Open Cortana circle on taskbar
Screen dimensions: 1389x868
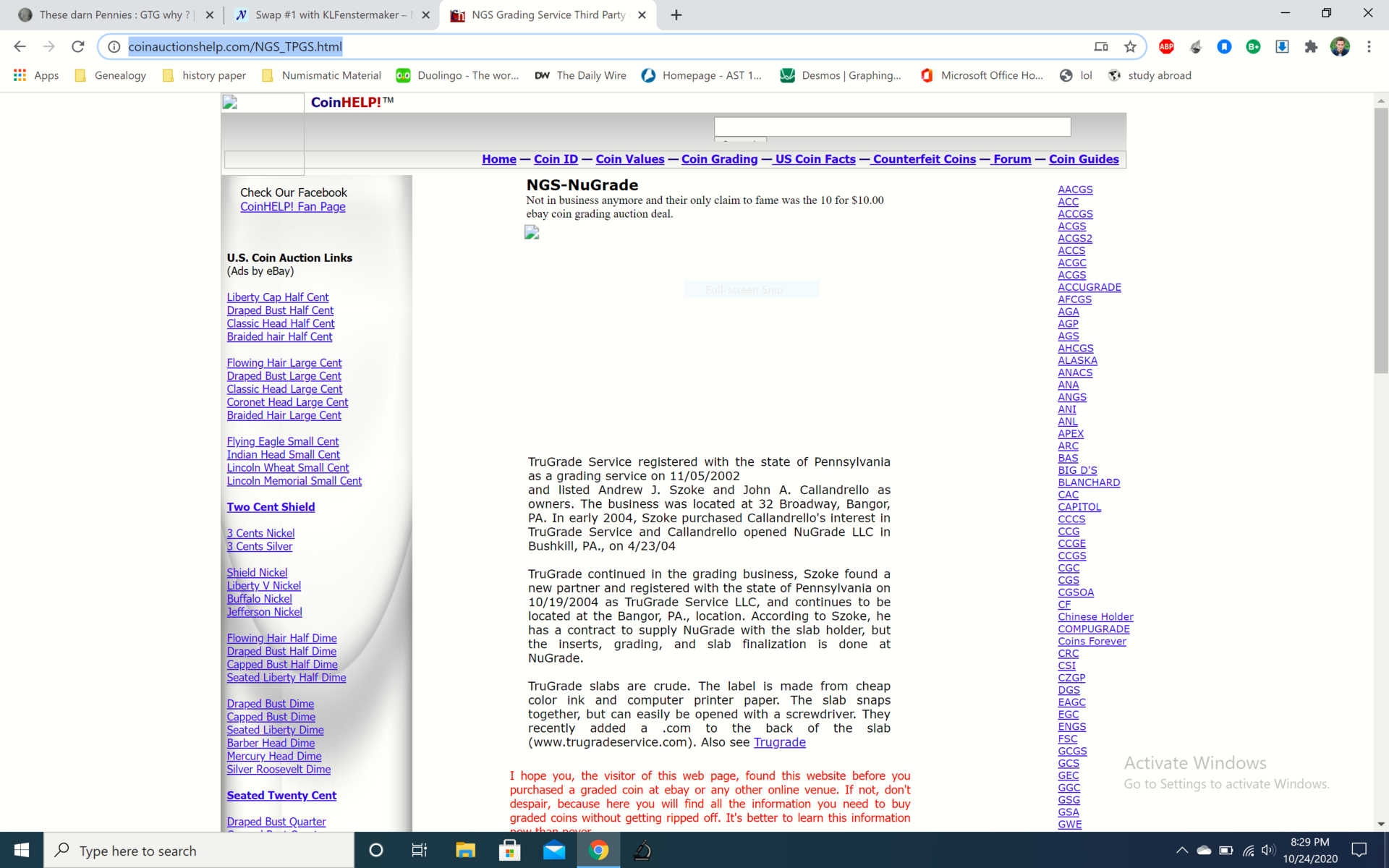pyautogui.click(x=375, y=850)
